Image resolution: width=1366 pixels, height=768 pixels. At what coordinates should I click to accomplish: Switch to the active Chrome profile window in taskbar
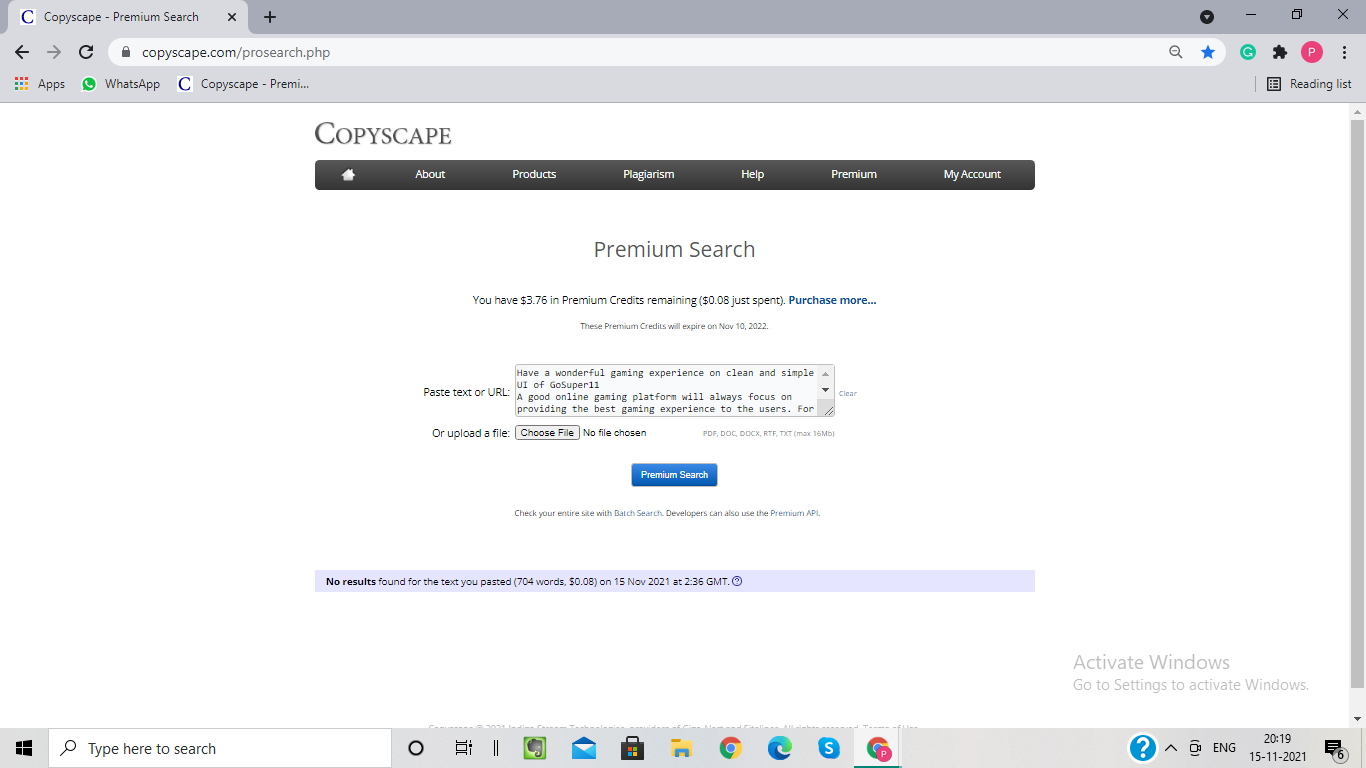tap(878, 748)
